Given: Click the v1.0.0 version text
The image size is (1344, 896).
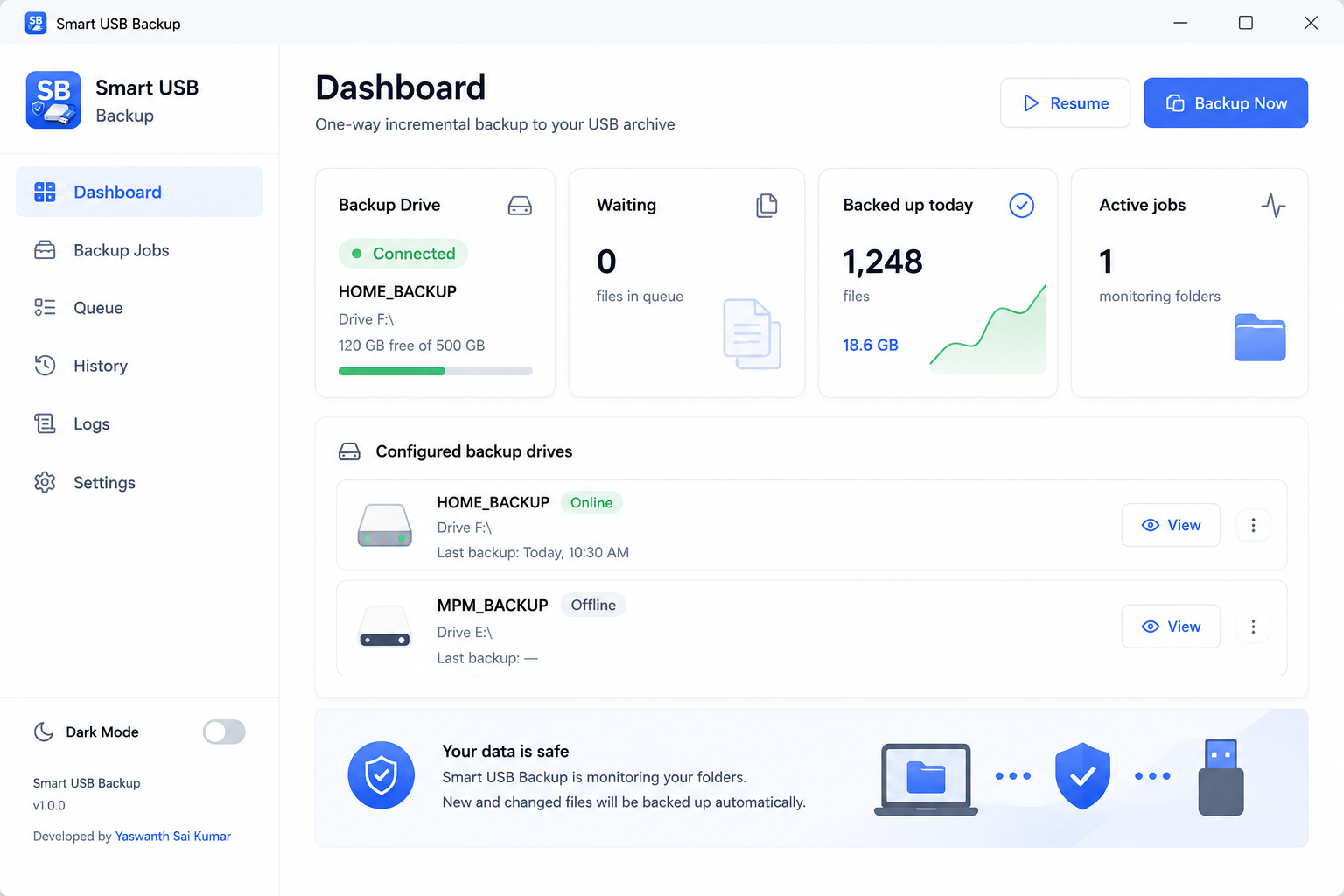Looking at the screenshot, I should click(x=49, y=806).
